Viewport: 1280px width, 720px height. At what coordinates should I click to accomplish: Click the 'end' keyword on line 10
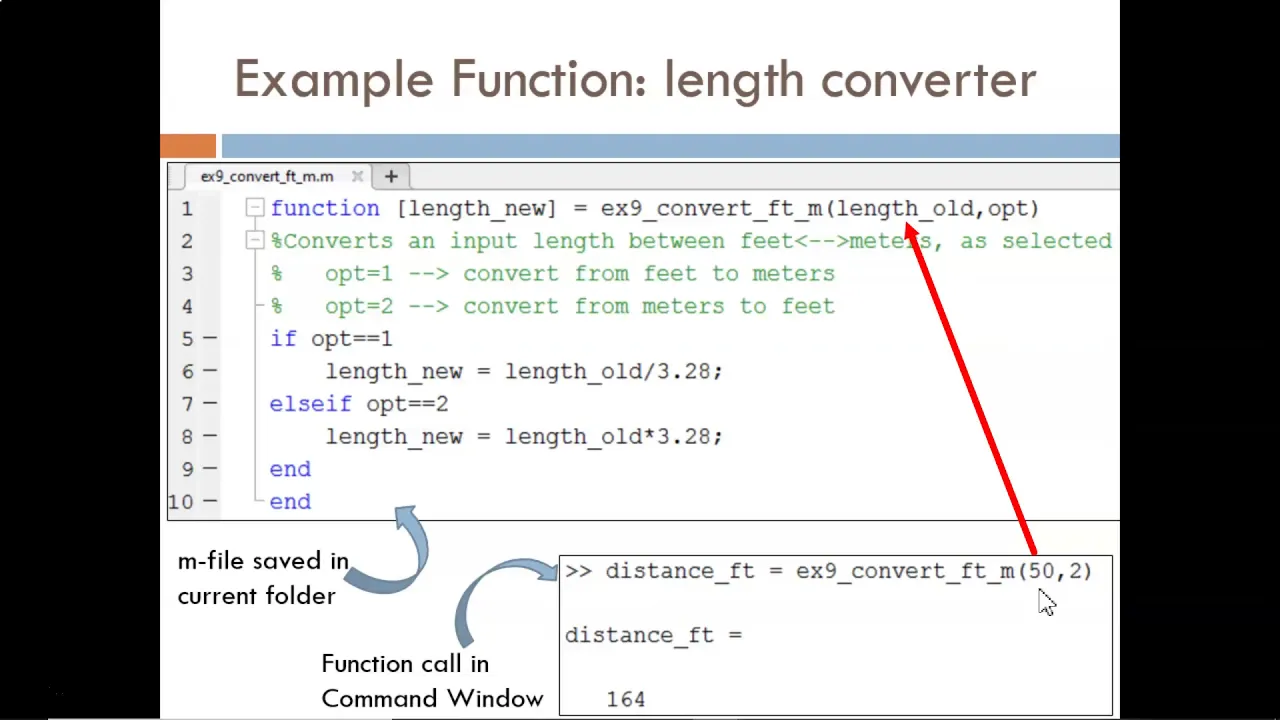coord(290,501)
